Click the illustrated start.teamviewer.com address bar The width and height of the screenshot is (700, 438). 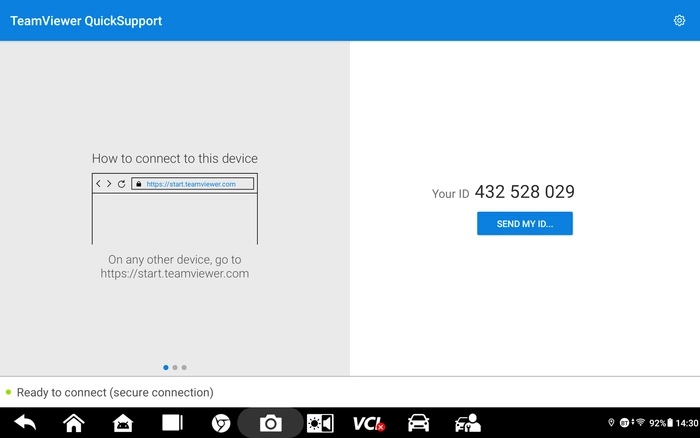(192, 184)
